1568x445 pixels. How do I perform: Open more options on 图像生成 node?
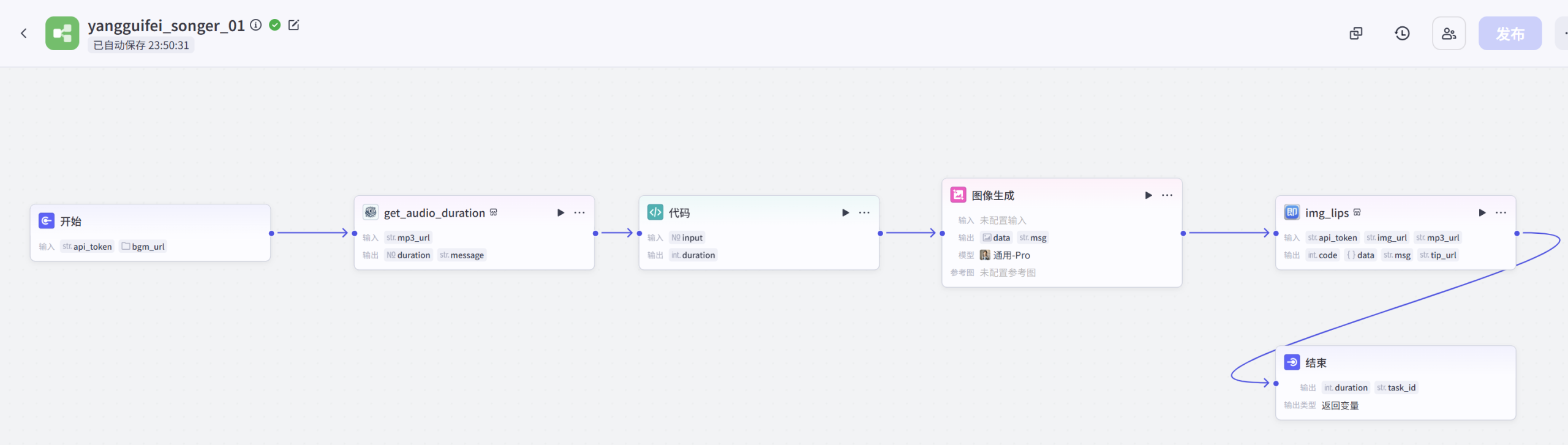tap(1167, 195)
